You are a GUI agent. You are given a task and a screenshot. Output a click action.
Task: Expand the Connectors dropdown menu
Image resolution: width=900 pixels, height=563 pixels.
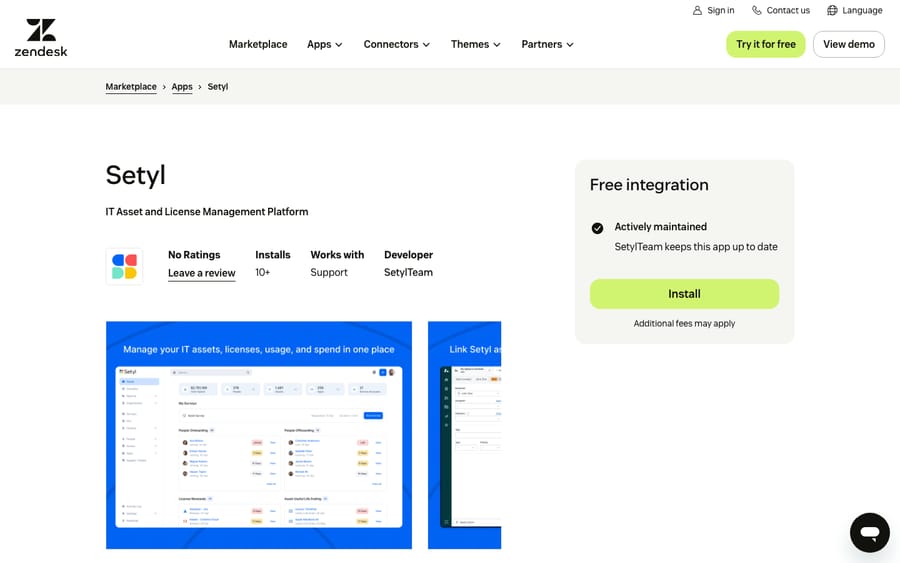point(397,44)
